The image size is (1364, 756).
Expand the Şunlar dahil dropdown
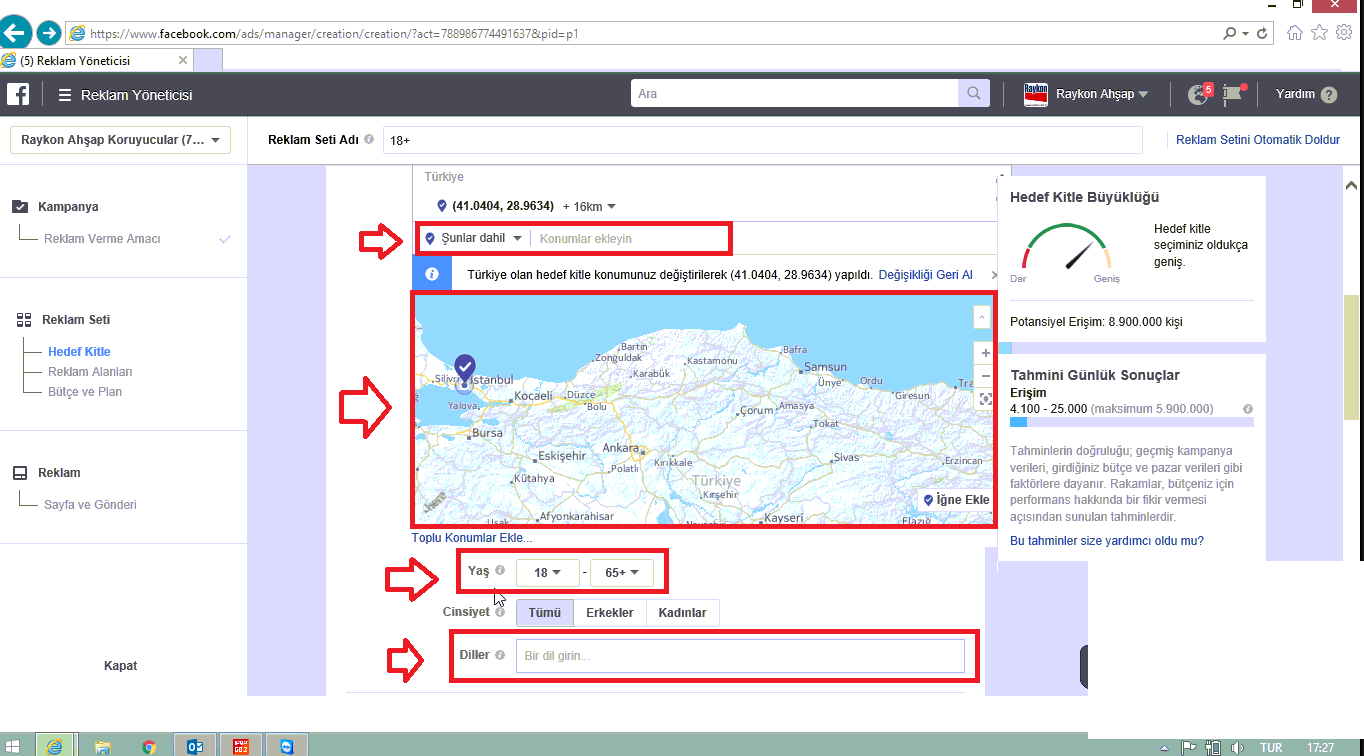pyautogui.click(x=474, y=238)
